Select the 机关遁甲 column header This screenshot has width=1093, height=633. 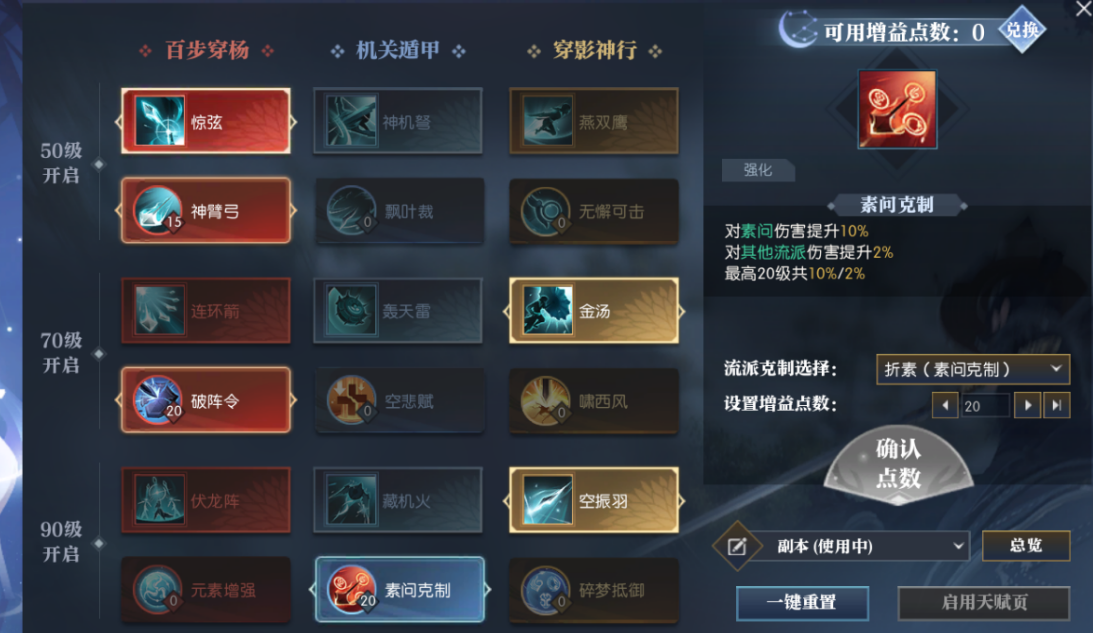coord(398,50)
